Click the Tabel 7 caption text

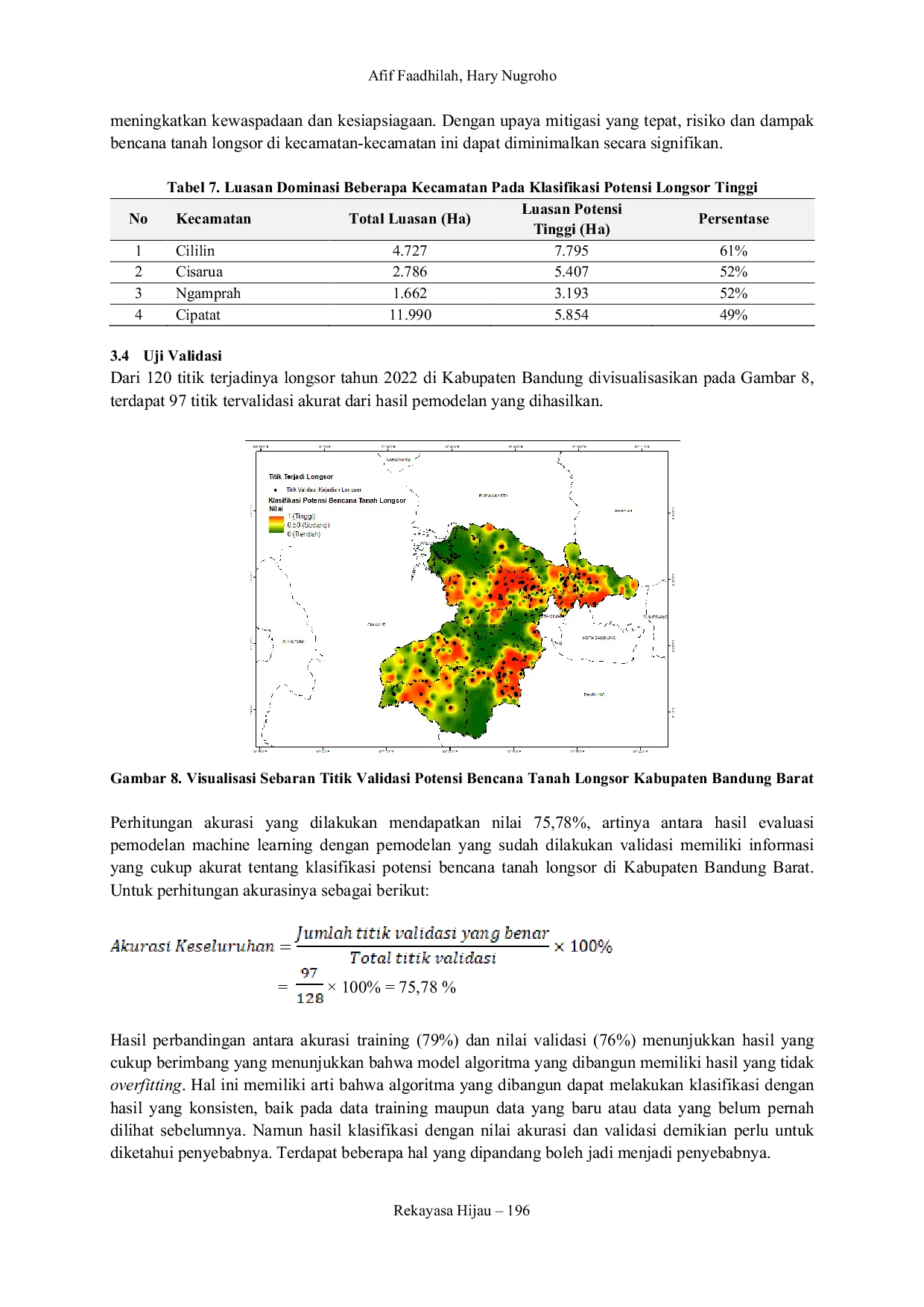pyautogui.click(x=462, y=187)
